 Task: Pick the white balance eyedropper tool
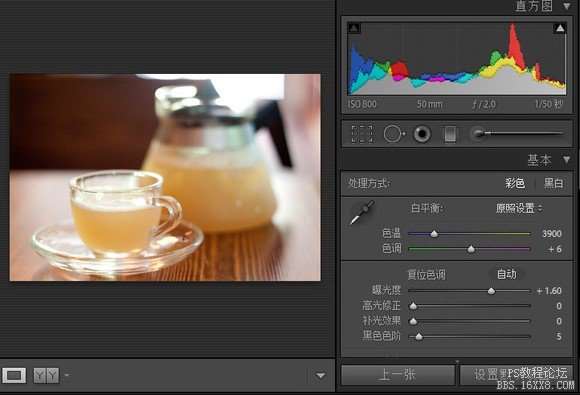click(x=362, y=213)
